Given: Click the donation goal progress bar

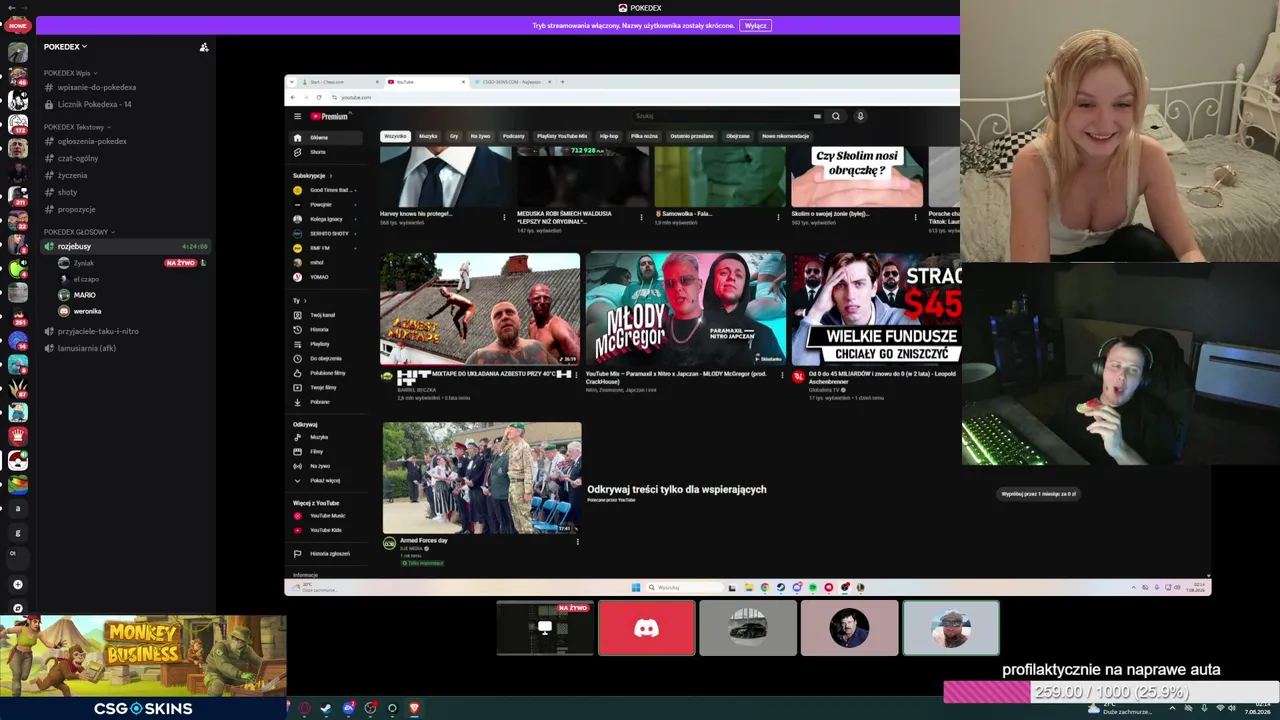Looking at the screenshot, I should tap(1111, 692).
